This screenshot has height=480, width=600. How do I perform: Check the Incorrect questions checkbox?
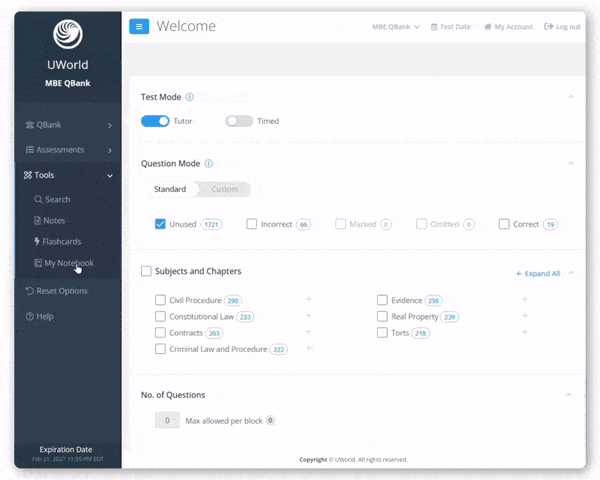pos(251,224)
